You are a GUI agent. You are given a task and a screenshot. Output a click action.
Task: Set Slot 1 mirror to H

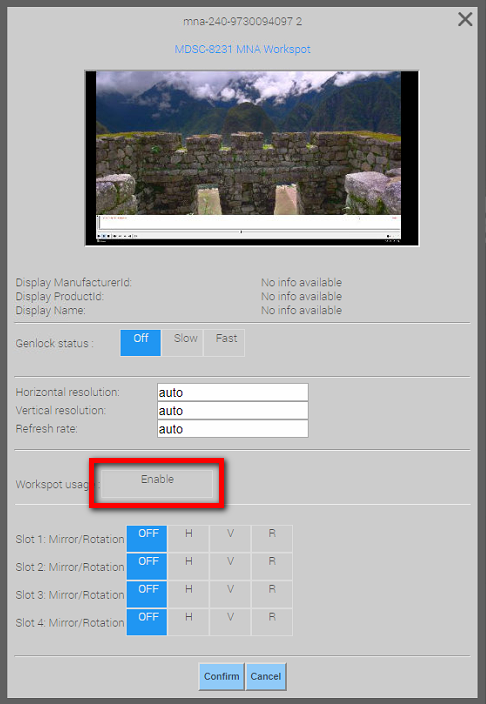click(x=189, y=539)
